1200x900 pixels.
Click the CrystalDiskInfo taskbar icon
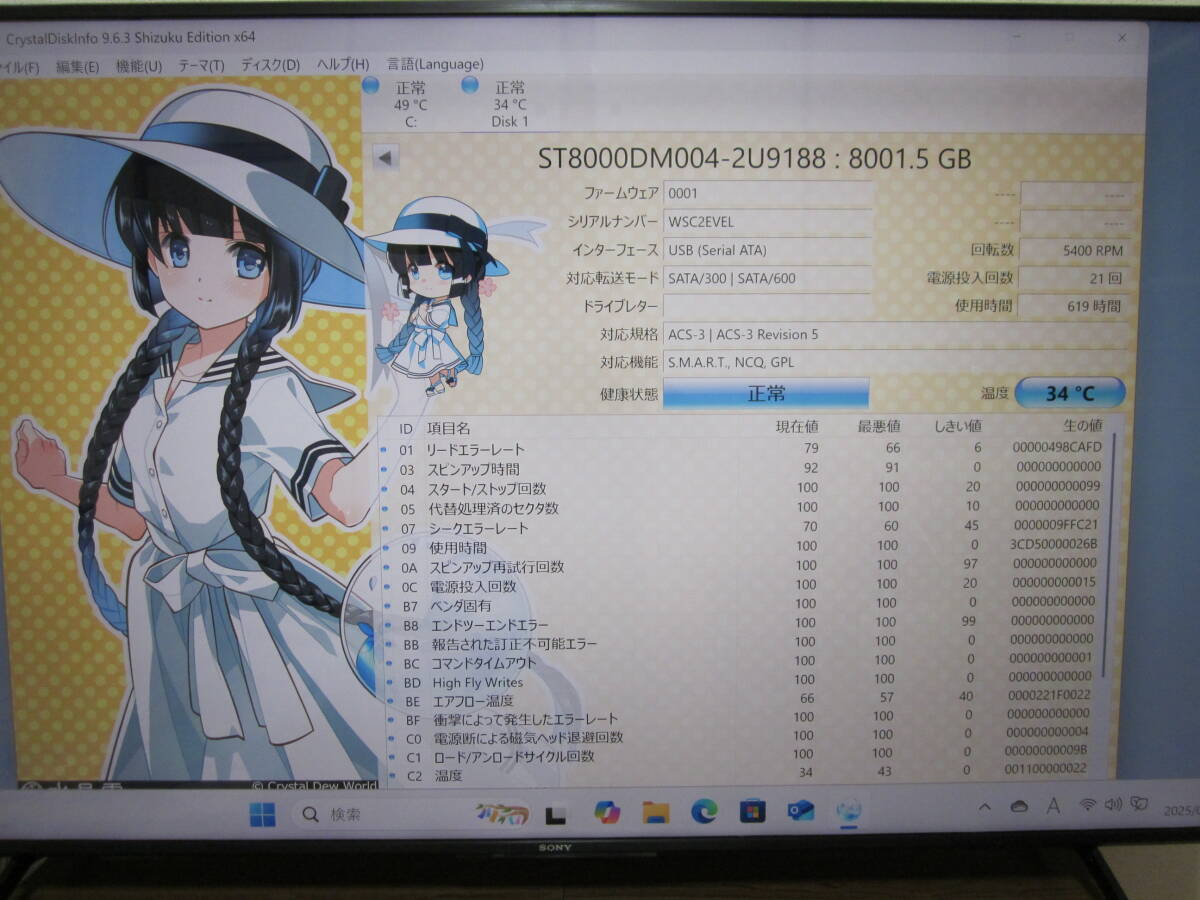pyautogui.click(x=849, y=810)
